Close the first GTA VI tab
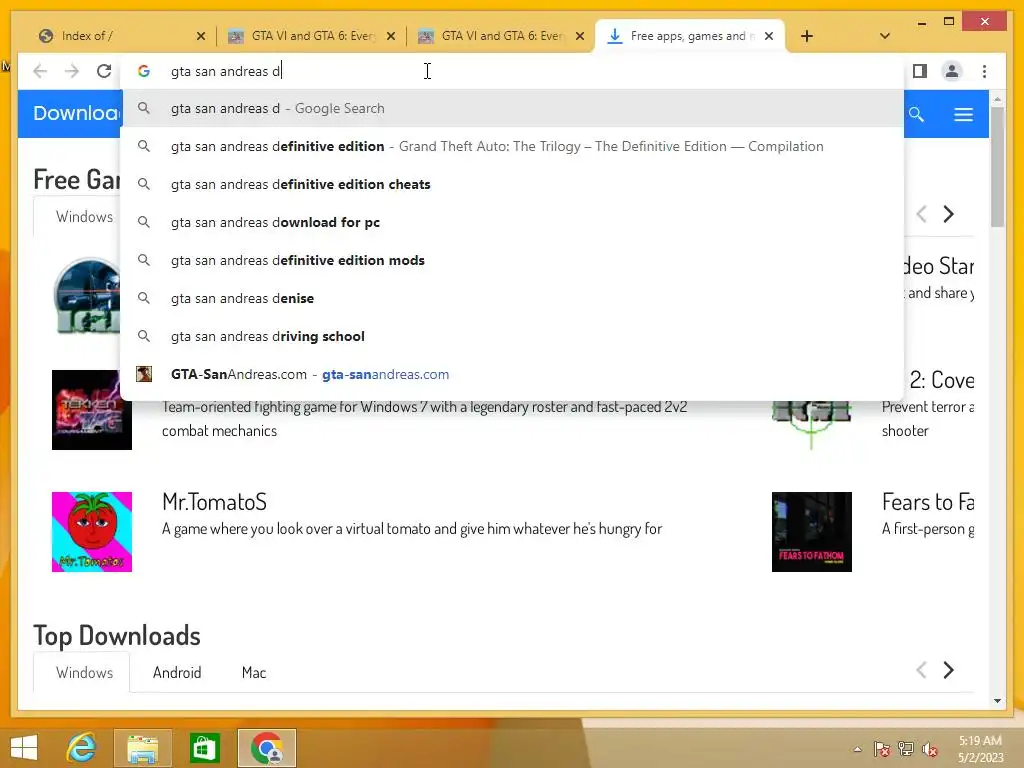The height and width of the screenshot is (768, 1024). 391,36
